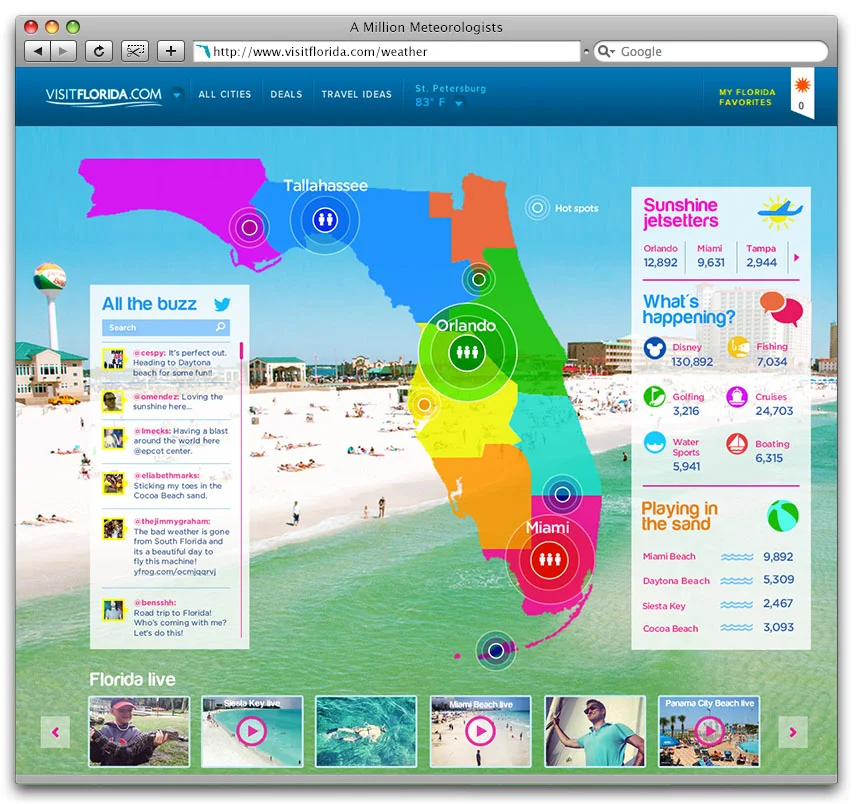Click the Florida favicon in the address bar
The image size is (858, 804).
click(204, 51)
